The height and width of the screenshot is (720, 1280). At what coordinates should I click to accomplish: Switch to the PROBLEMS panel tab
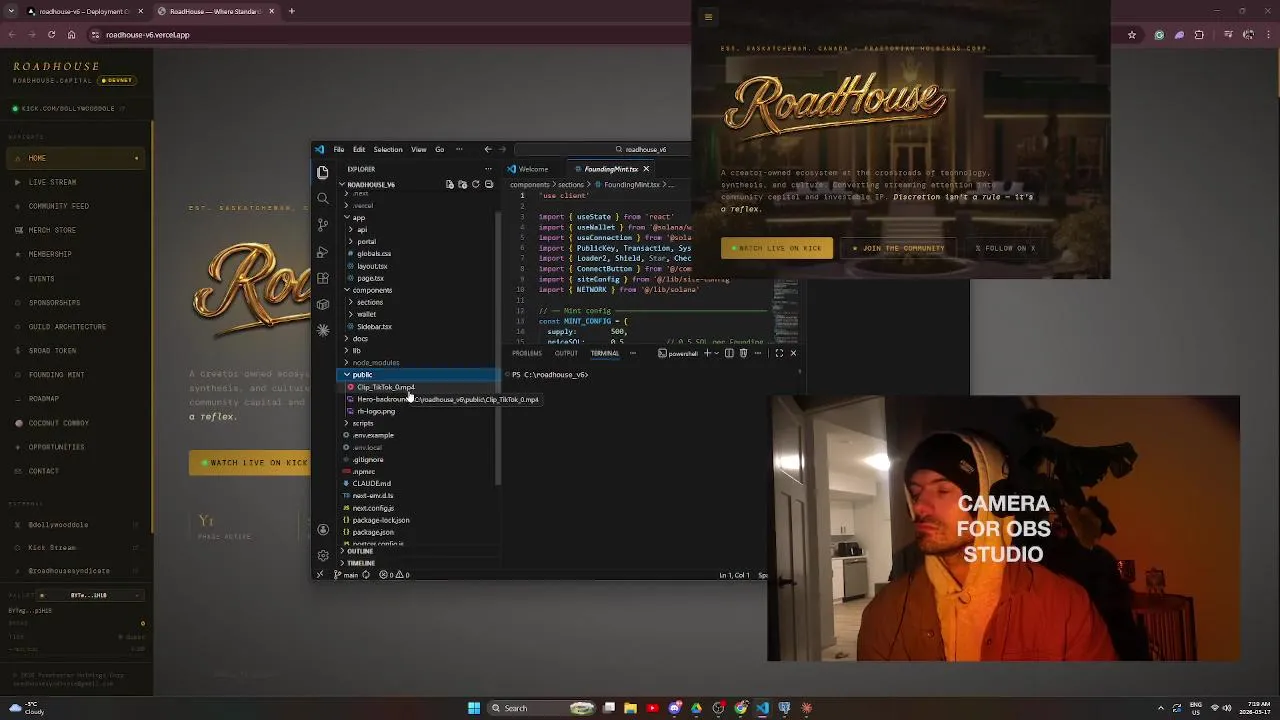coord(527,353)
